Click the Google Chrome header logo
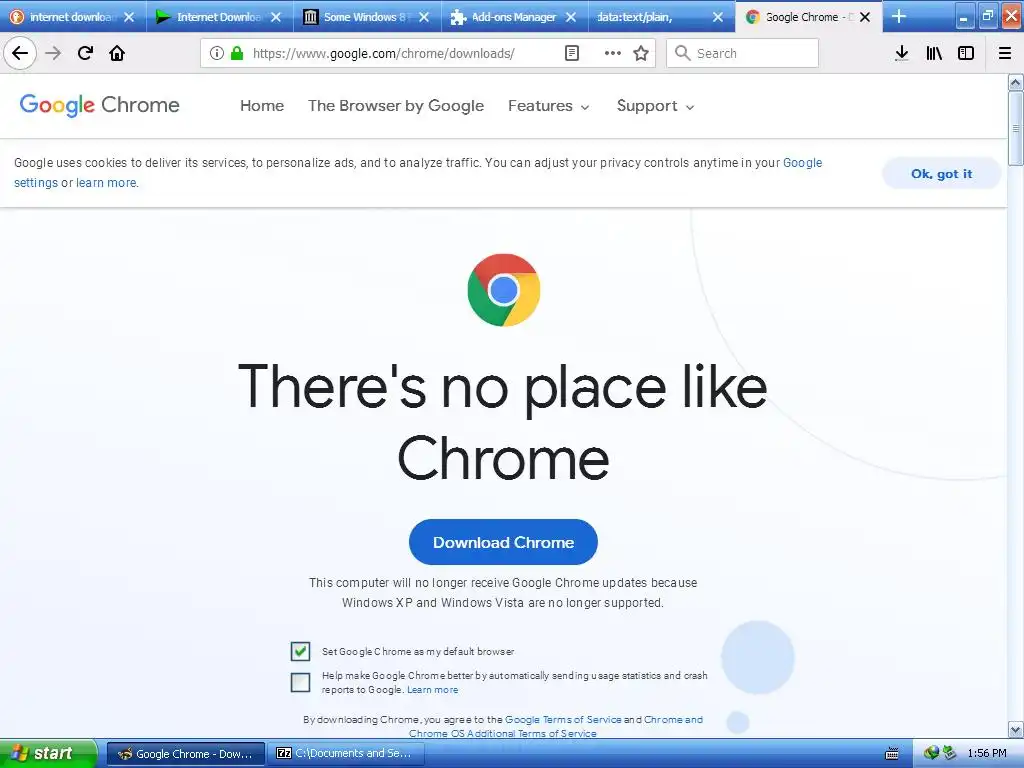Screen dimensions: 1024x768 point(99,105)
